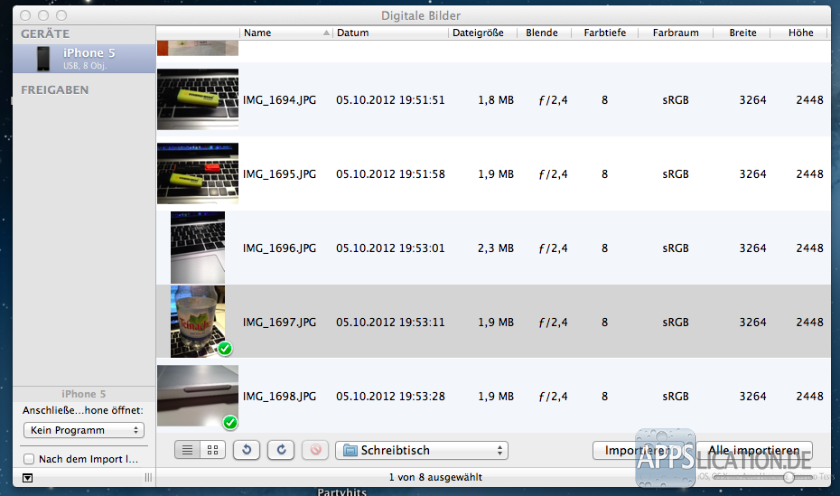Screen dimensions: 840x496
Task: Click date 05.10.2012 19:53:01
Action: 391,248
